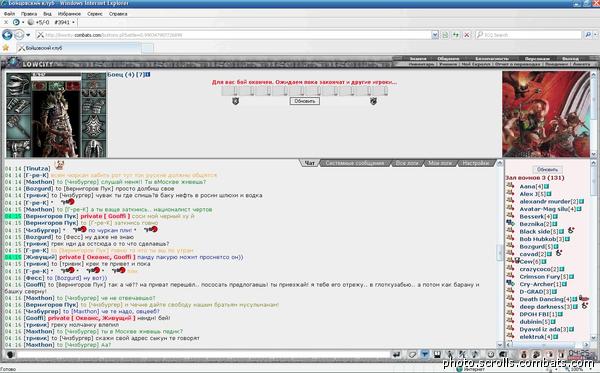Click scroll-down arrow beside the red artwork
This screenshot has width=600, height=373.
click(x=593, y=154)
